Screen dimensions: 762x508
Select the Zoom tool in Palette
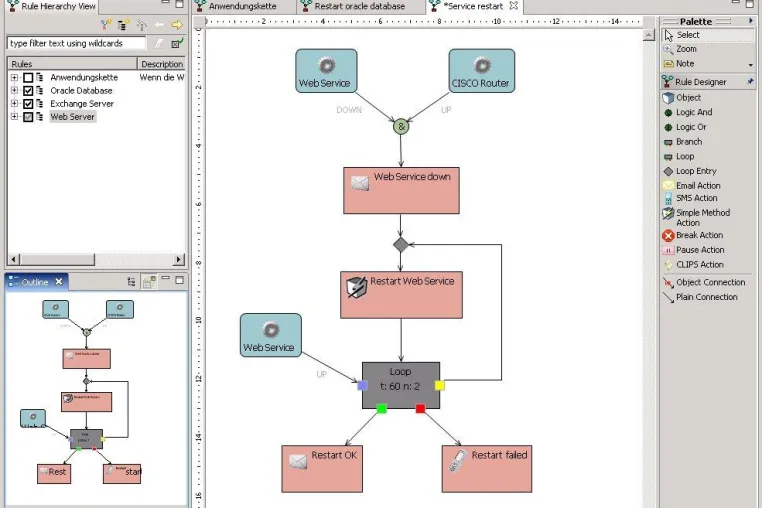pos(680,49)
